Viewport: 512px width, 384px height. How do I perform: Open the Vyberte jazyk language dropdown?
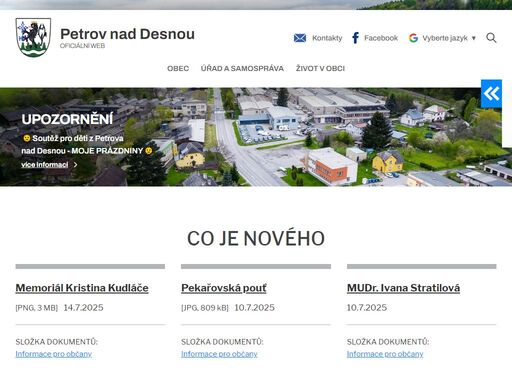click(449, 38)
